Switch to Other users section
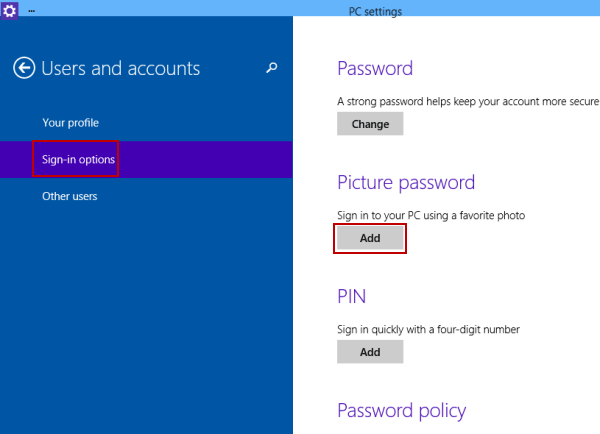The image size is (600, 434). click(x=70, y=196)
